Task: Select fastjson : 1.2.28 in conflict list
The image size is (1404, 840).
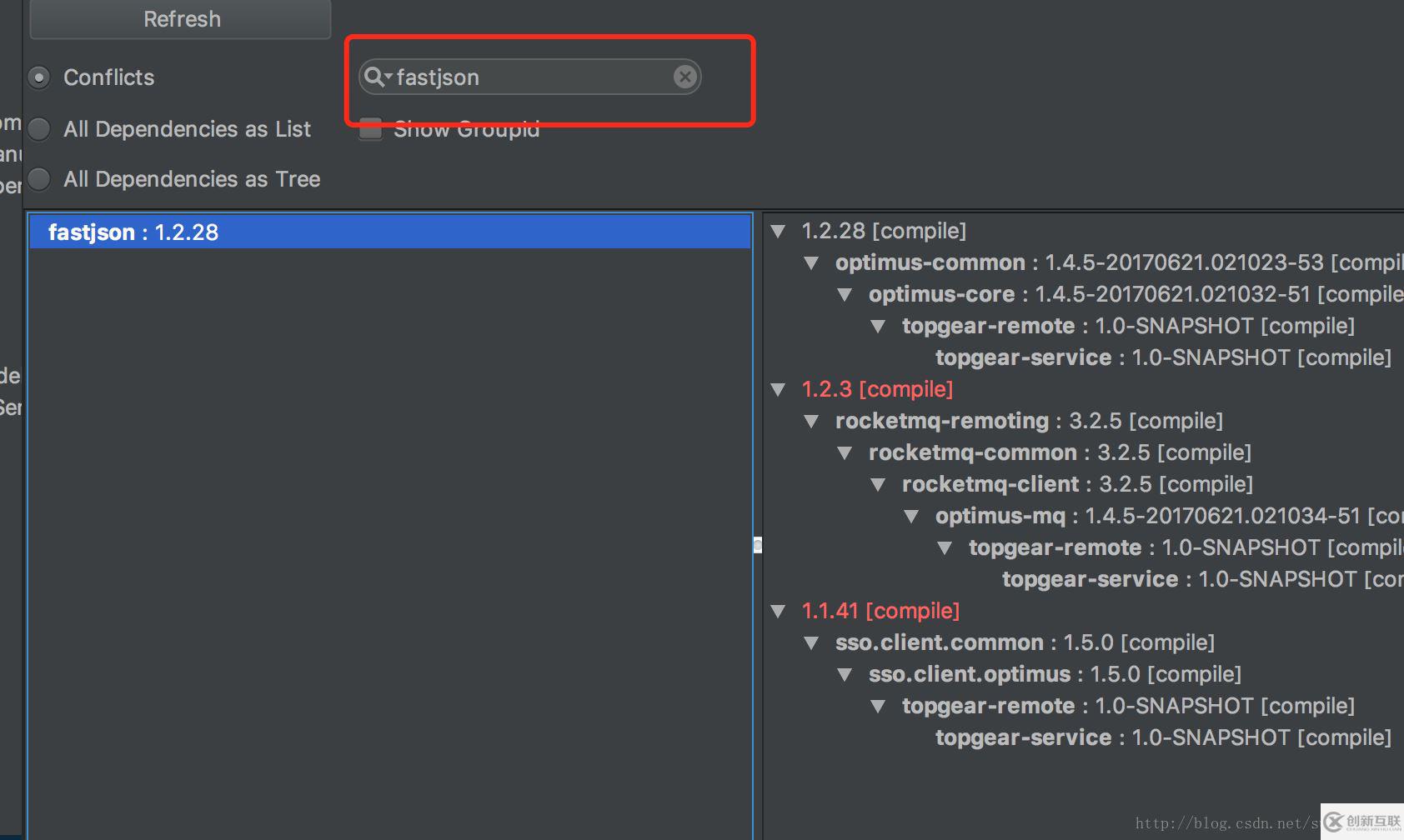Action: 390,232
